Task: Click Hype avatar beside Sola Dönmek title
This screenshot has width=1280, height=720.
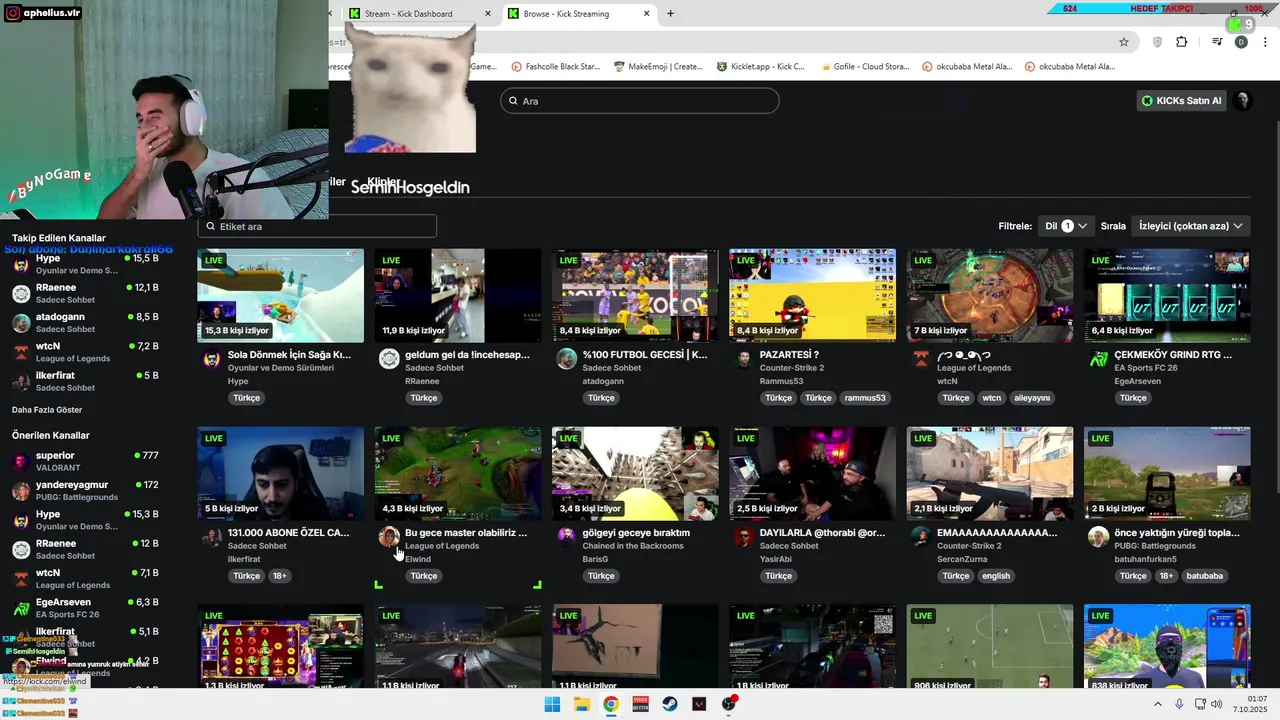Action: [212, 360]
